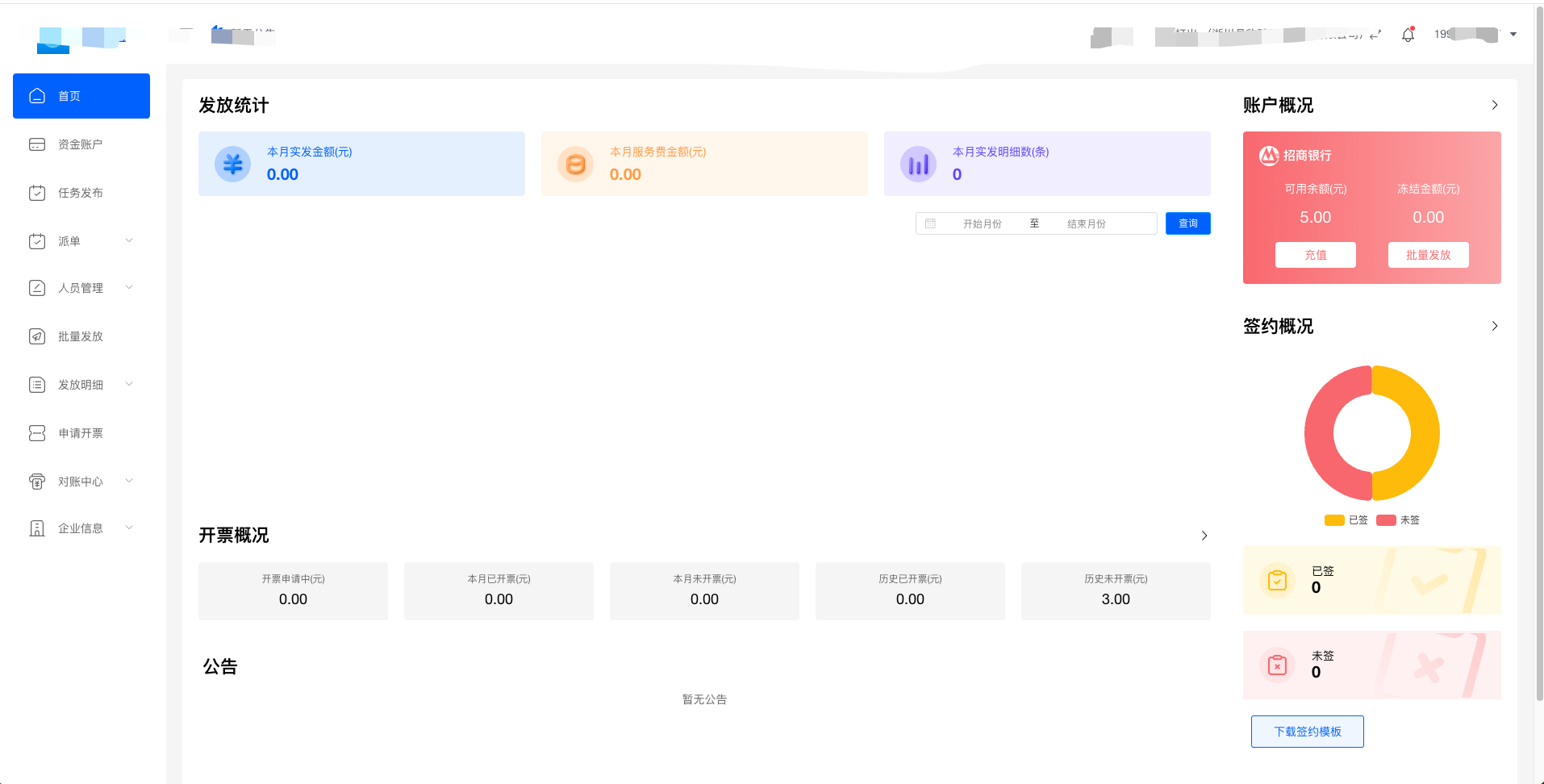Expand the 对账中心 submenu chevron
This screenshot has width=1544, height=784.
129,481
